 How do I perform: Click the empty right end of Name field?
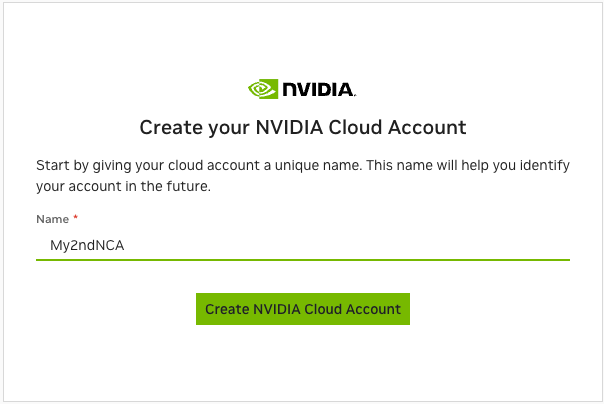500,244
